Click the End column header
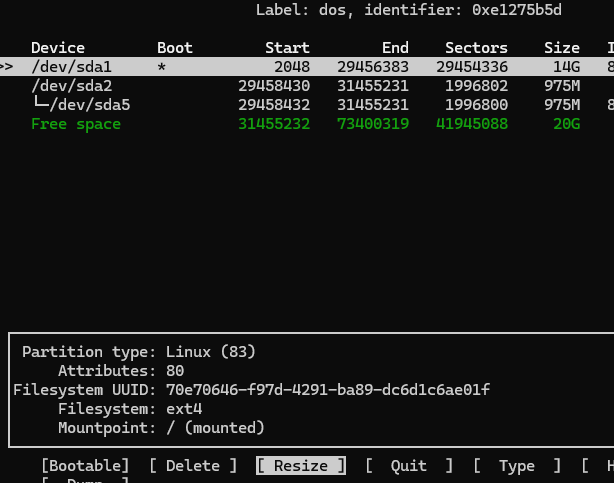 tap(395, 48)
